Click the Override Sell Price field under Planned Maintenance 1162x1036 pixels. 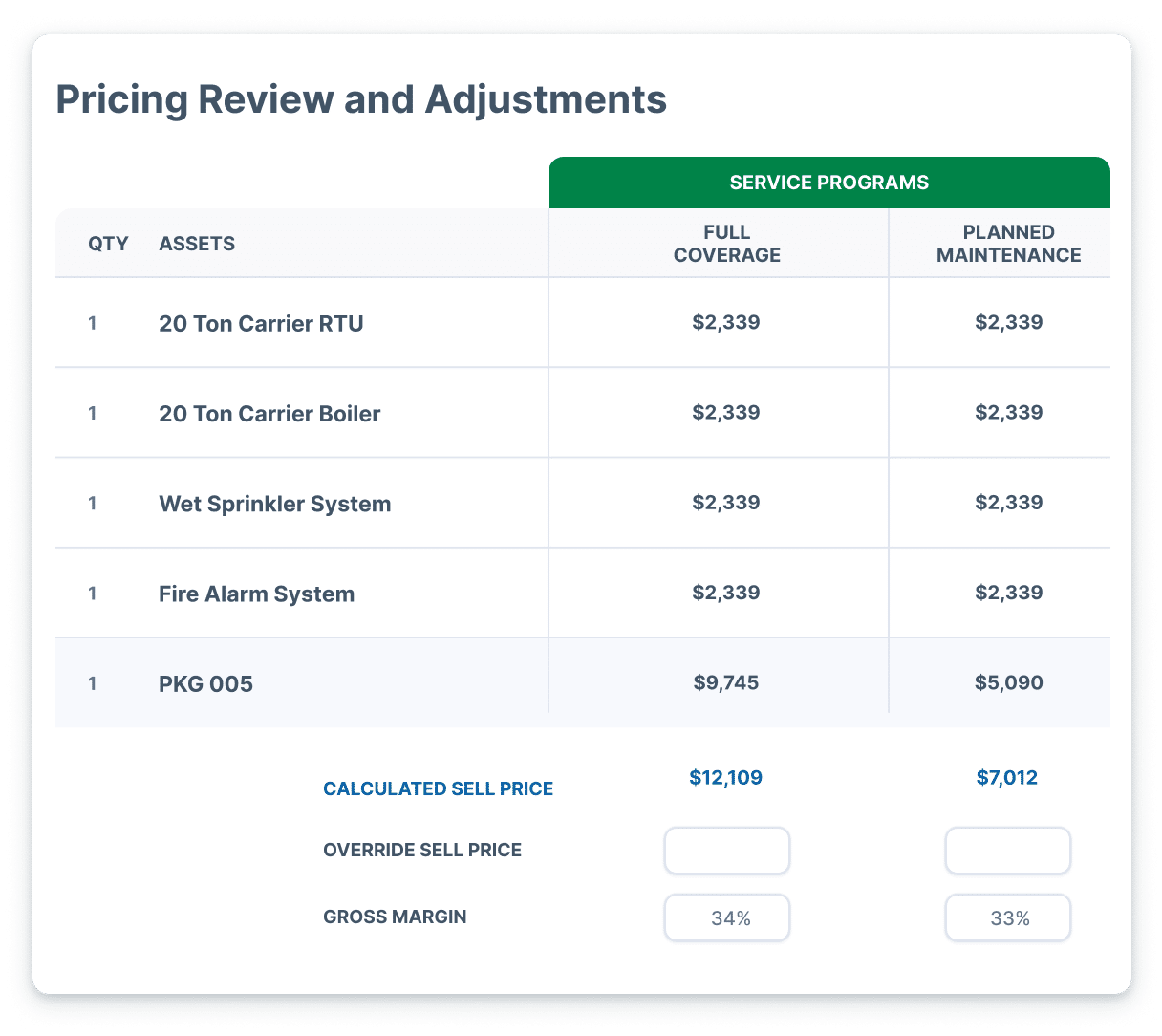point(1007,851)
